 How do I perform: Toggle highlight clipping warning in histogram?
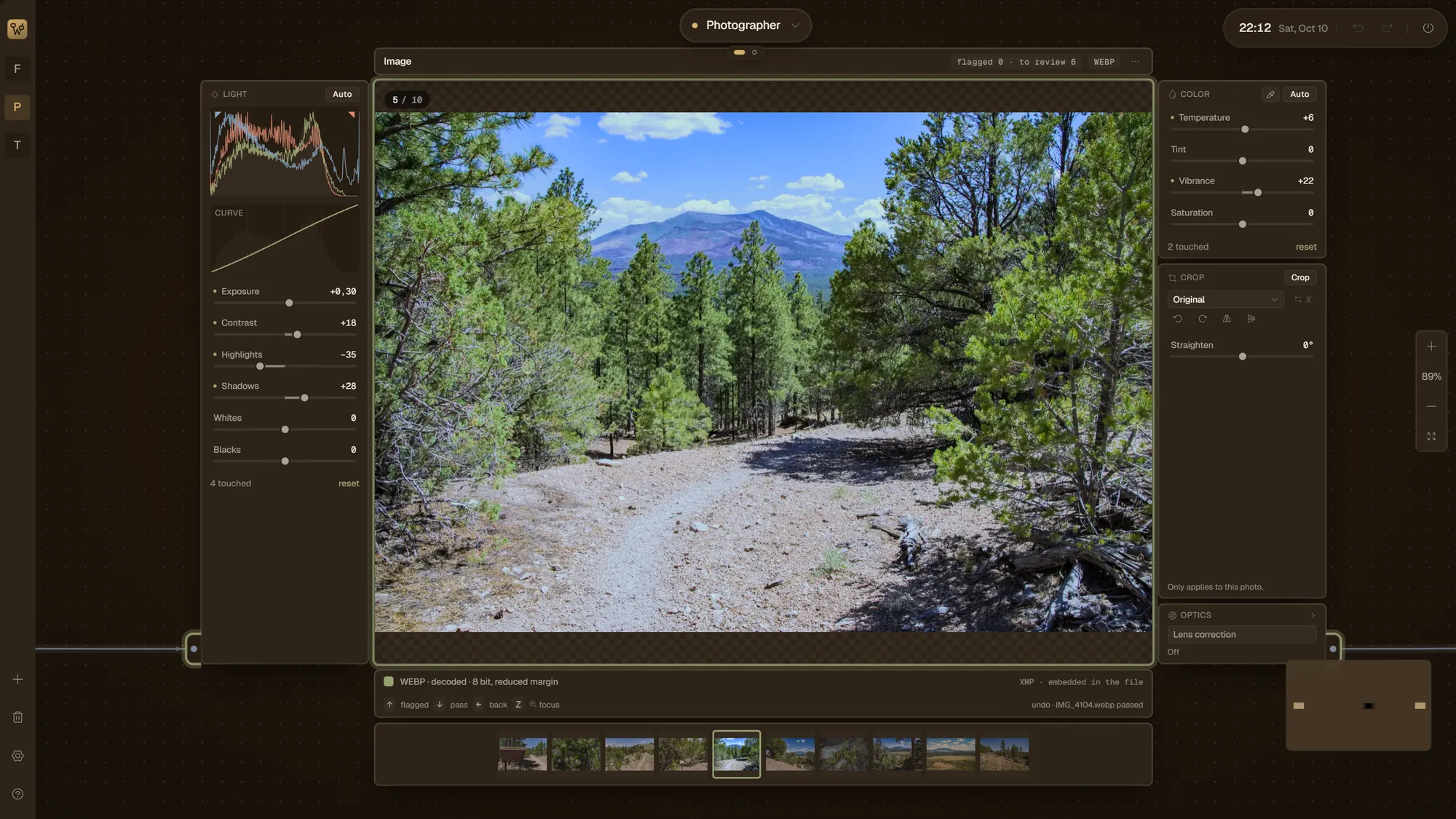[x=352, y=115]
